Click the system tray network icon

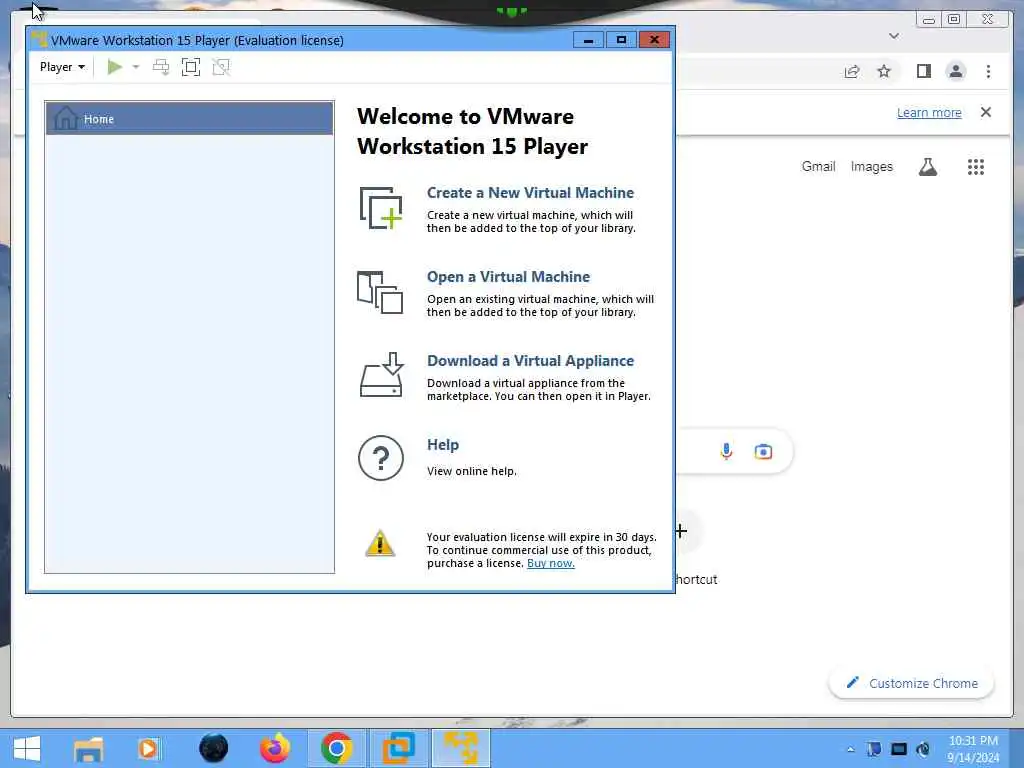899,749
